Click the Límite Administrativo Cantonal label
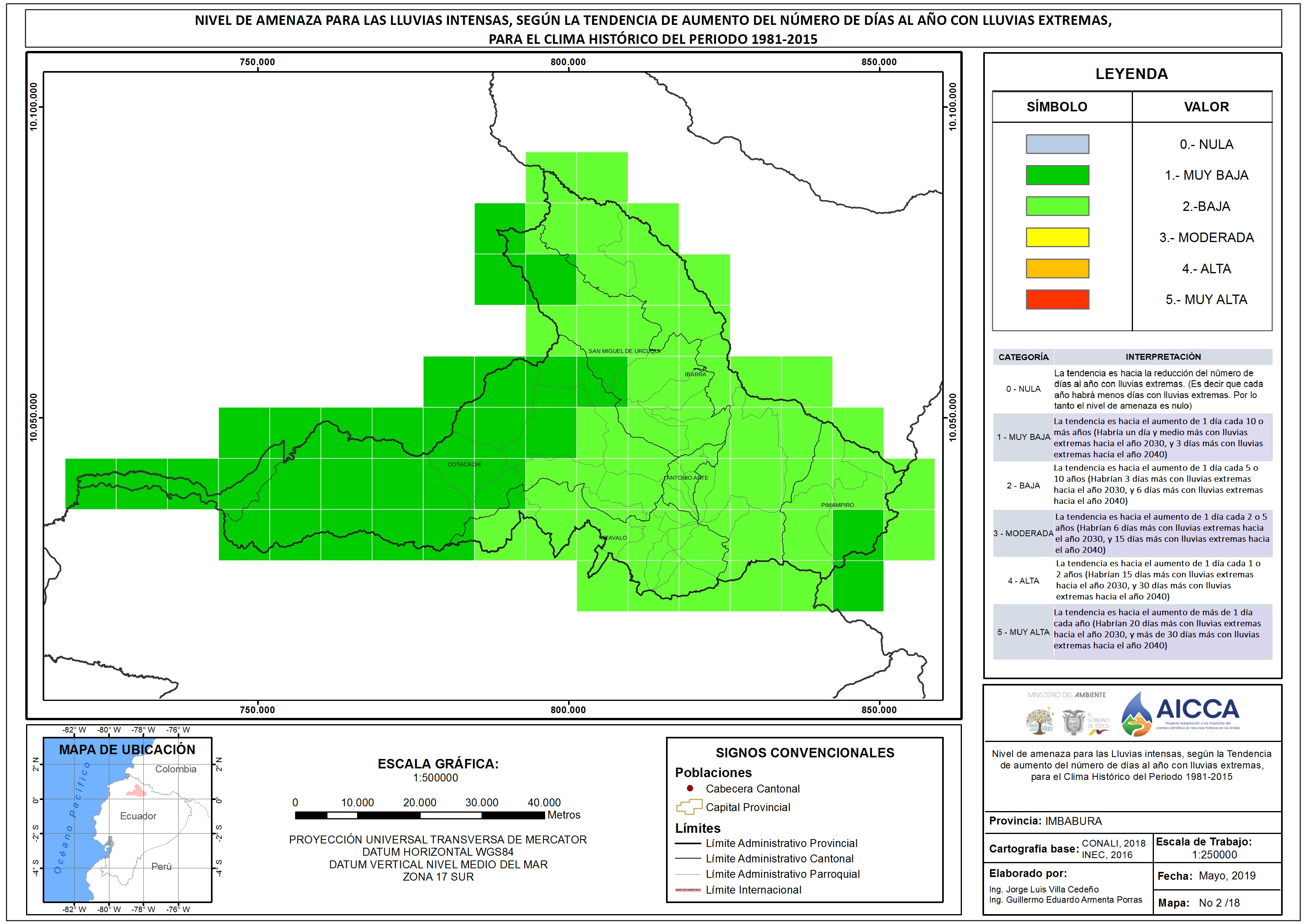The height and width of the screenshot is (924, 1306). click(780, 858)
